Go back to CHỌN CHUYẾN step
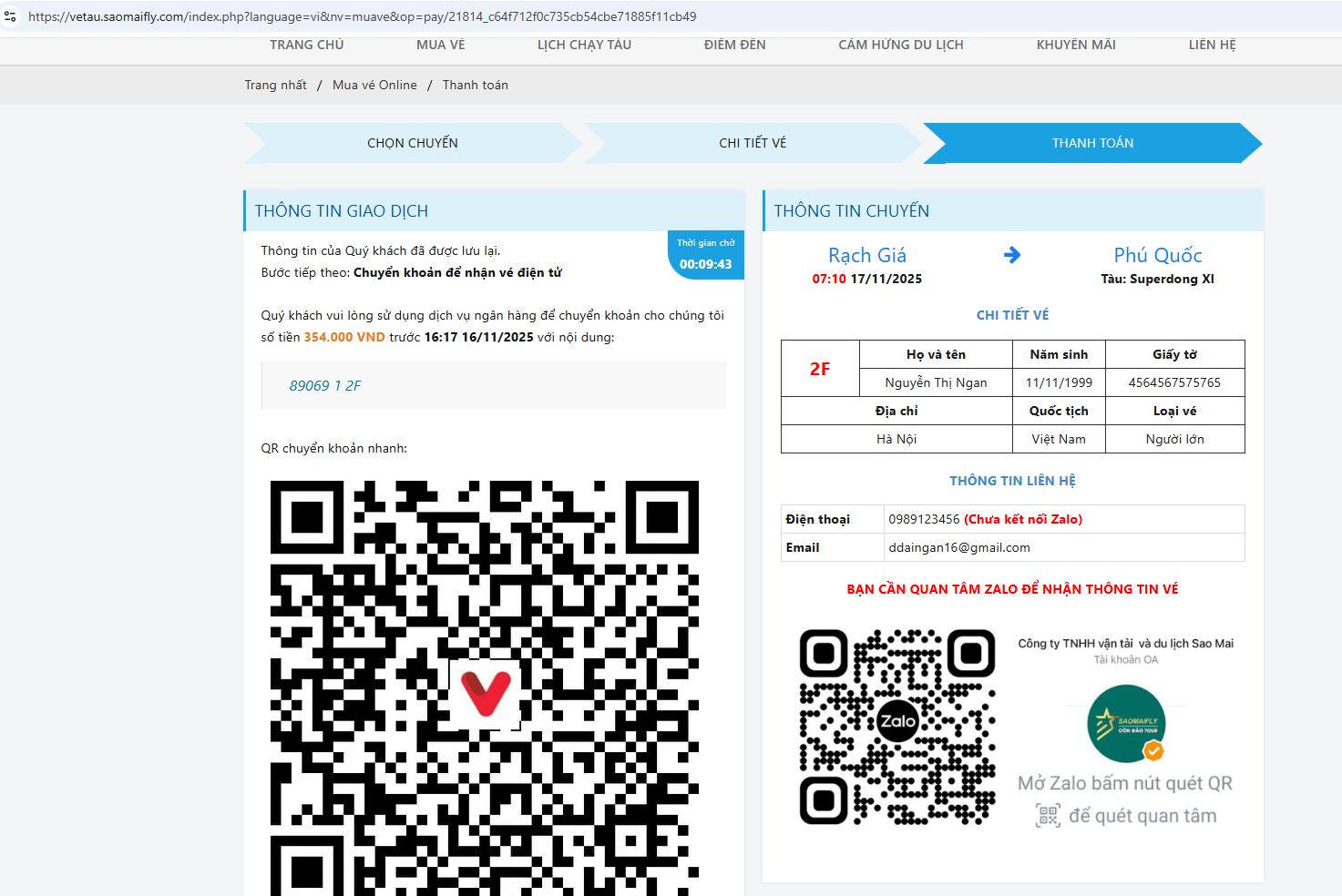 click(x=413, y=143)
